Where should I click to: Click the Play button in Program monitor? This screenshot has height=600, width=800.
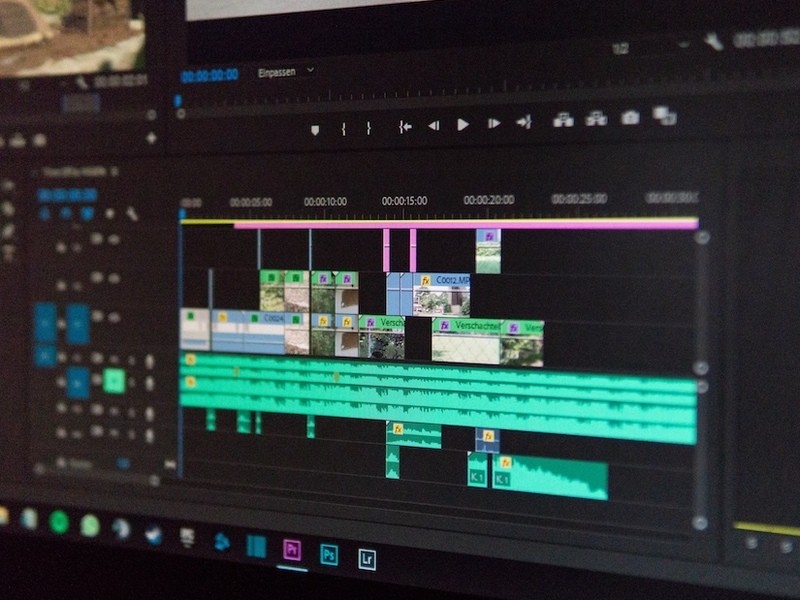[x=463, y=124]
